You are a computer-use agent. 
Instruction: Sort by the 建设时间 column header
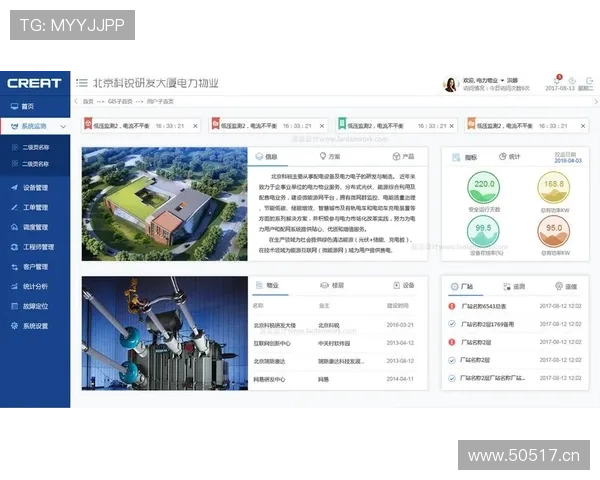(398, 305)
